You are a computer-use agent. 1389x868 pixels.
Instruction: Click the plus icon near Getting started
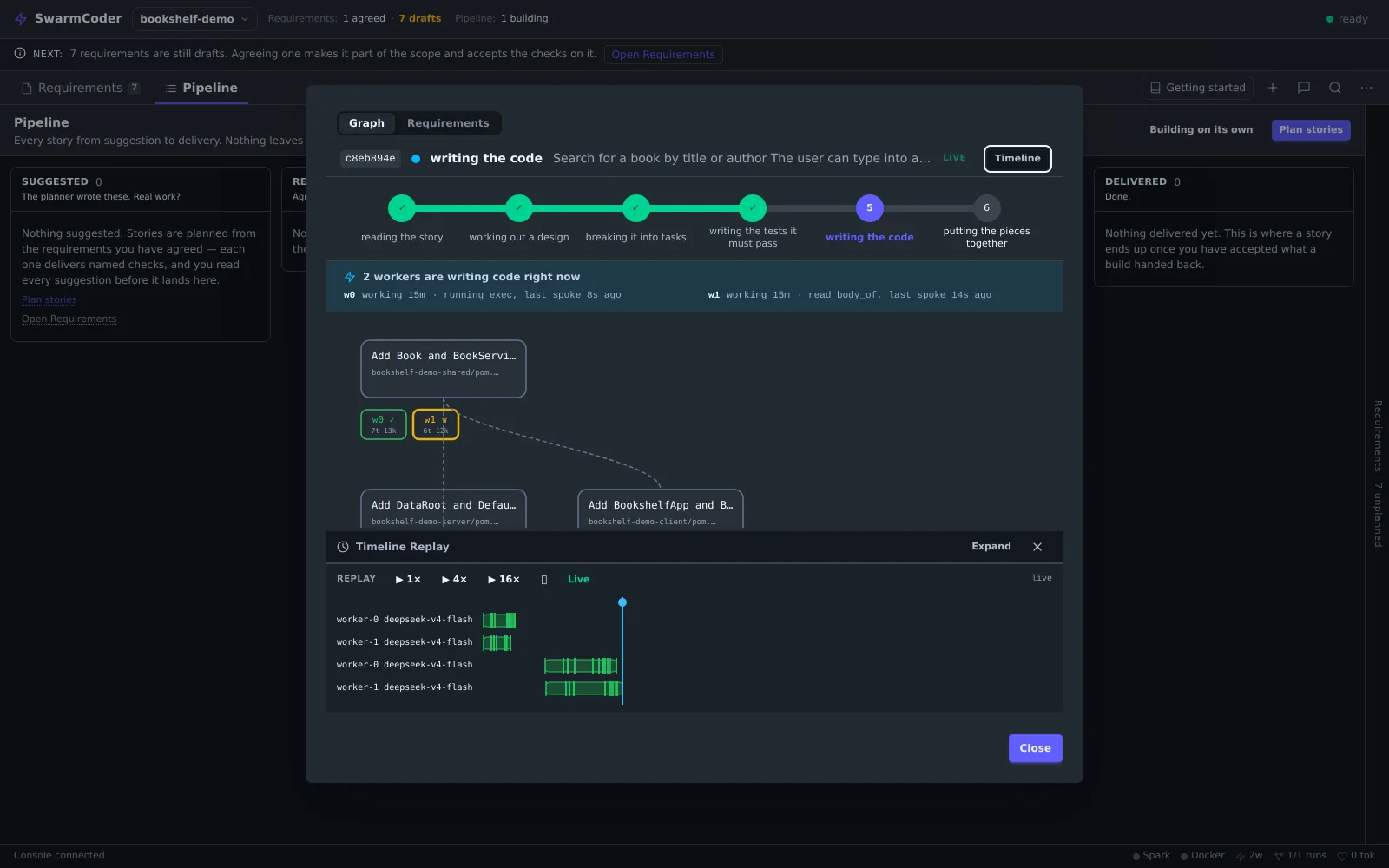(x=1273, y=88)
